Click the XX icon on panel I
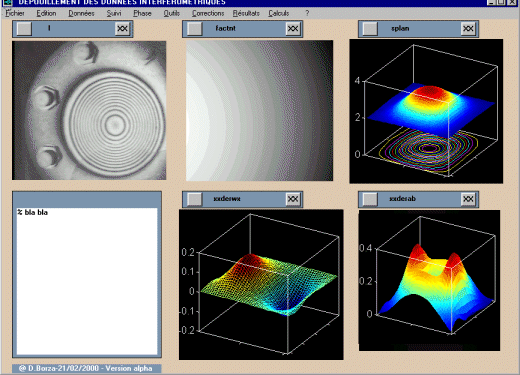Viewport: 520px width, 375px height. [122, 29]
